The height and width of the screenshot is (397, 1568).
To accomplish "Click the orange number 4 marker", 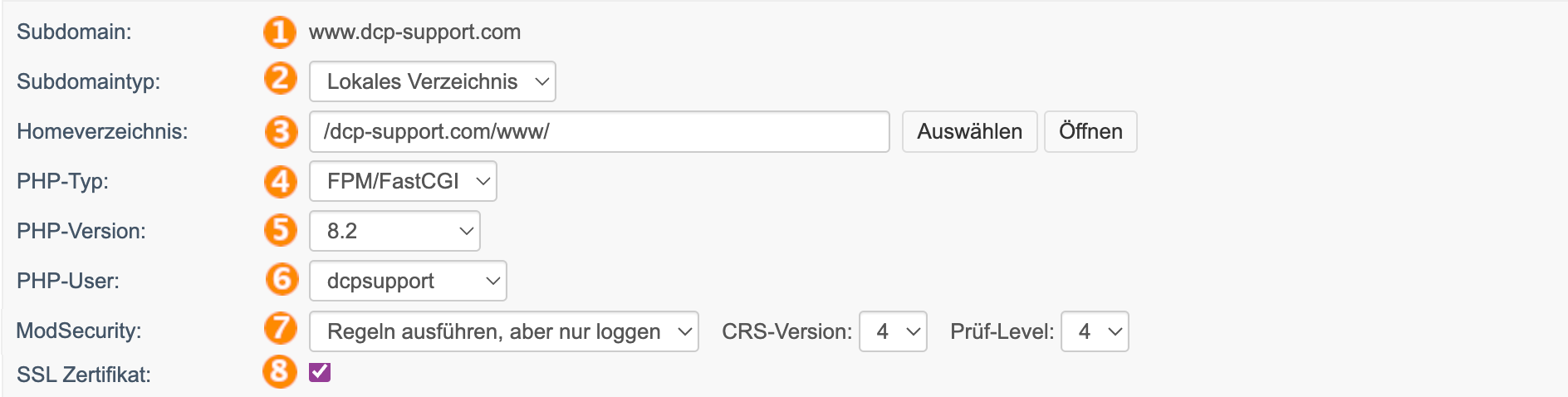I will click(281, 181).
